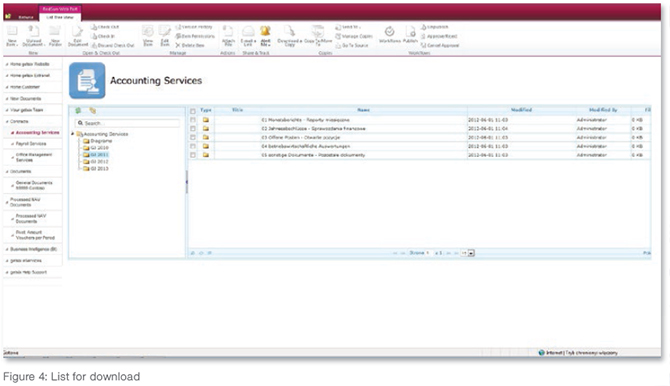The image size is (670, 386).
Task: Open the page-size dropdown in the list pager
Action: pos(471,253)
